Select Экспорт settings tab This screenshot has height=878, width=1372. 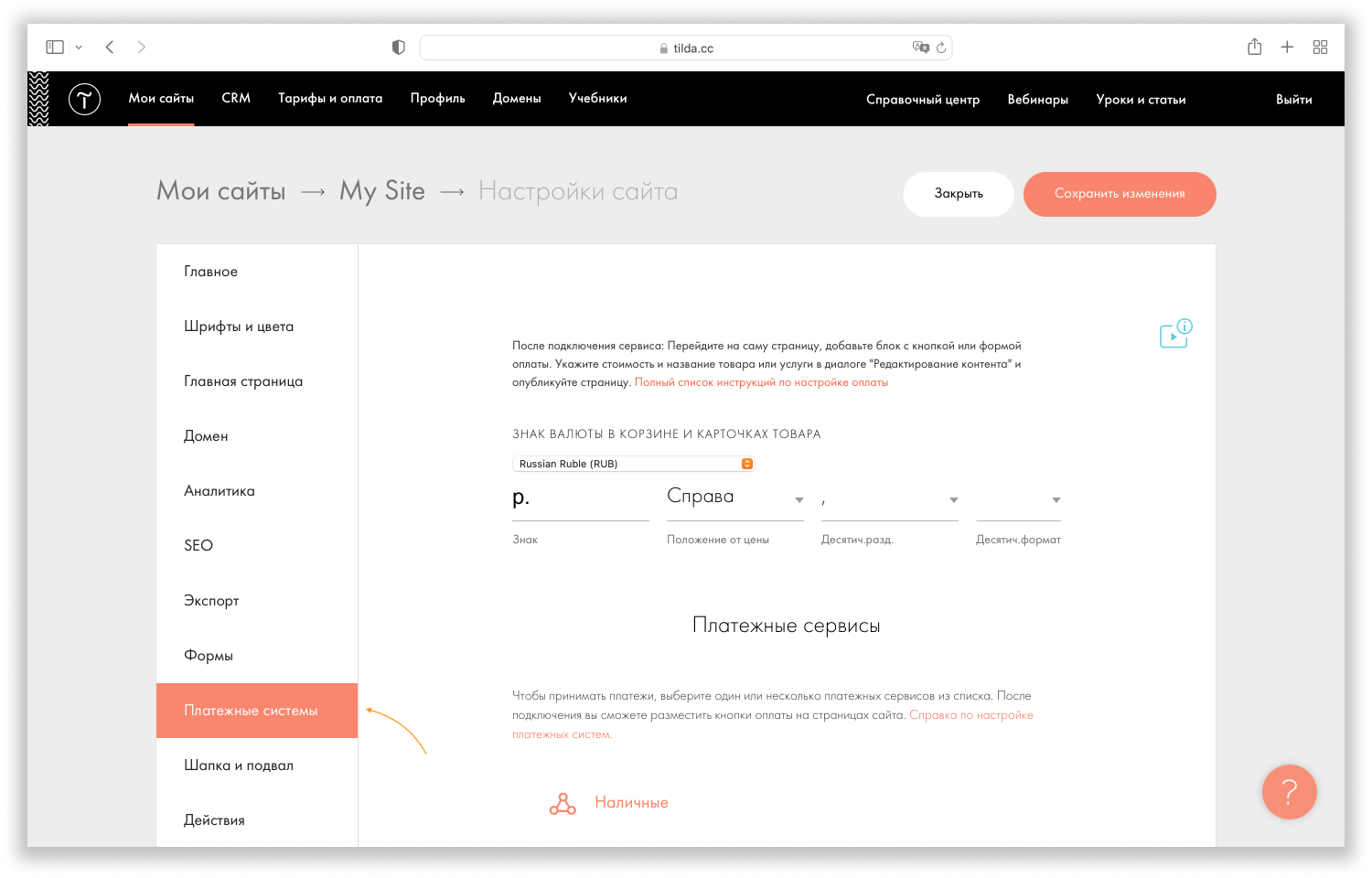(257, 601)
